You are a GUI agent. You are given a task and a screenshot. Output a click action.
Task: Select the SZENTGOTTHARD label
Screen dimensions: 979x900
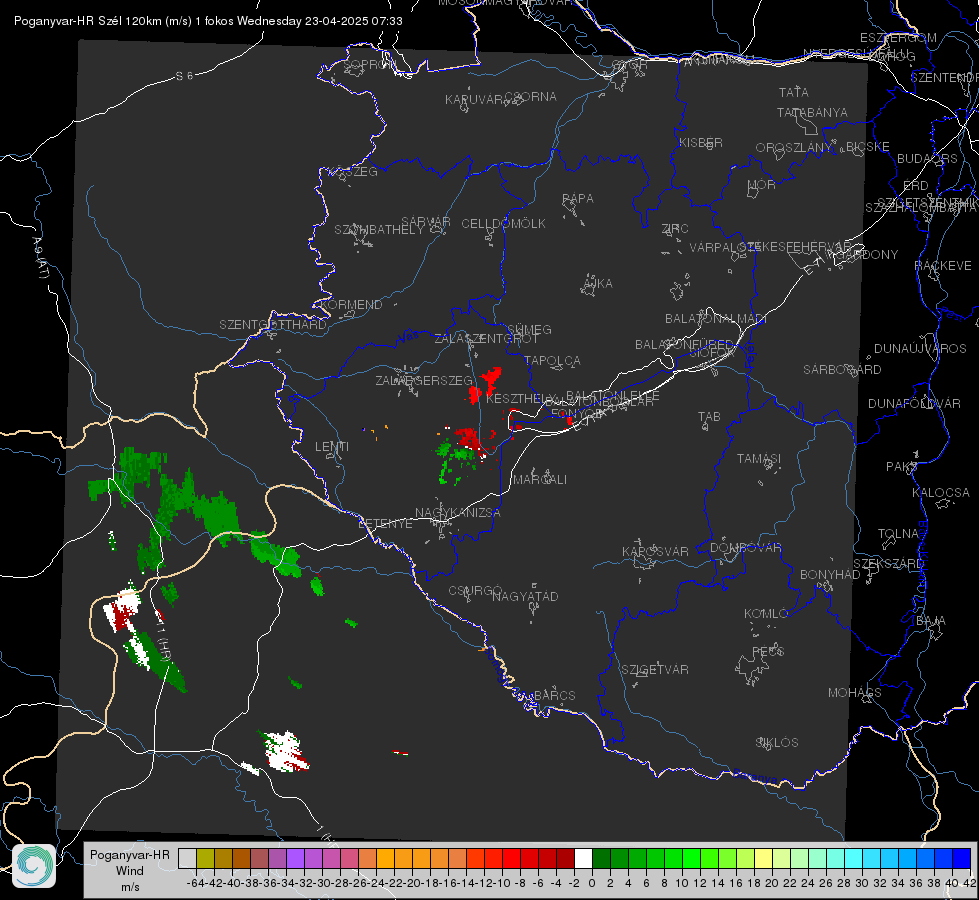[273, 325]
